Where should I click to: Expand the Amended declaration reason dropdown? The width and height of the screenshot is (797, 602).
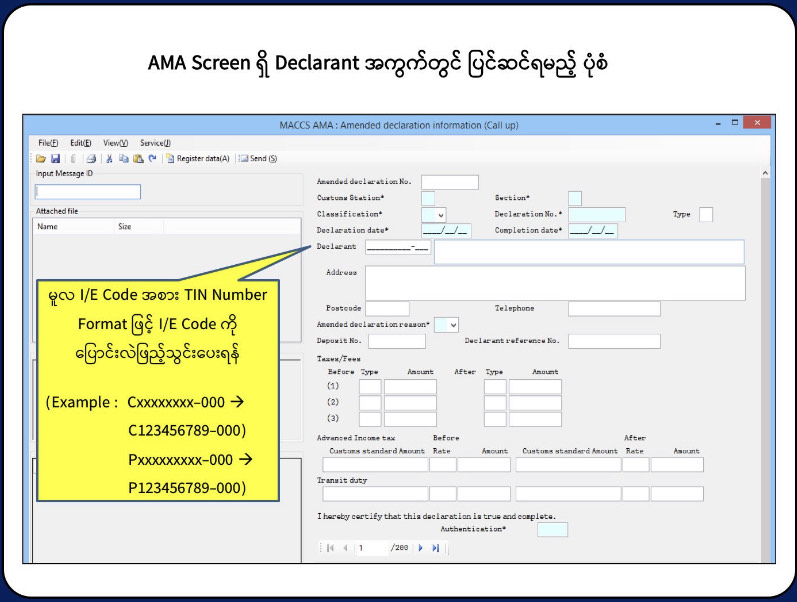point(453,325)
